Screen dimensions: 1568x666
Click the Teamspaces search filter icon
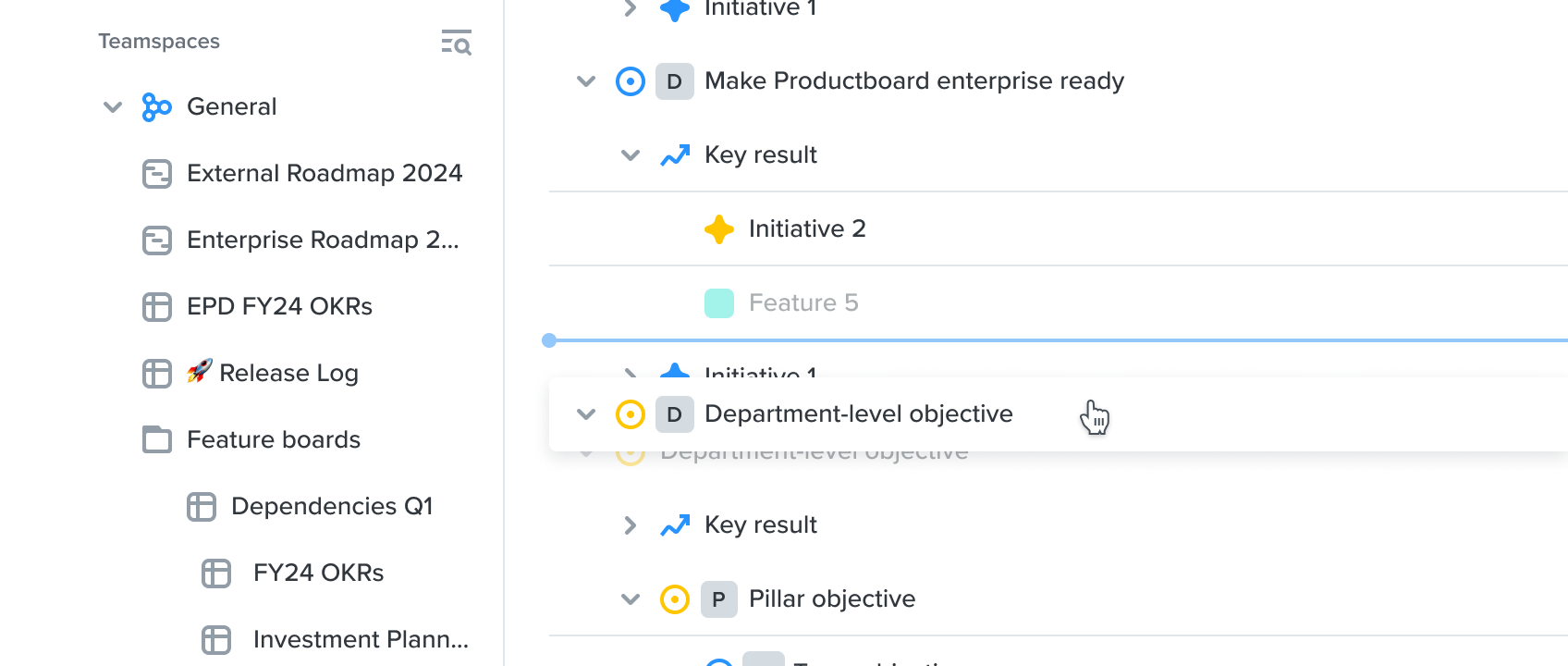click(x=456, y=43)
